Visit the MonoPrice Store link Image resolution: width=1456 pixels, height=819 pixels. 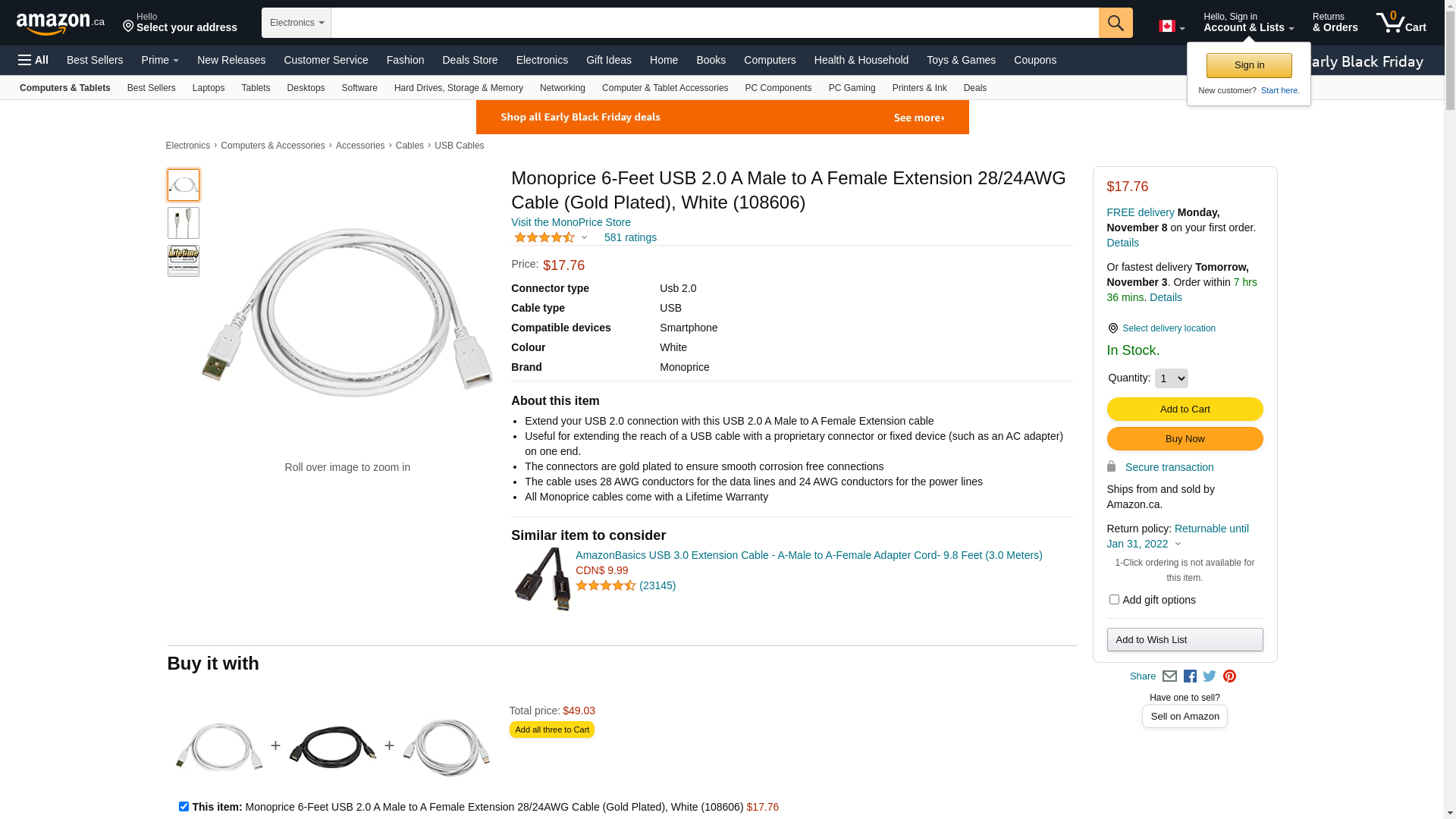(570, 222)
